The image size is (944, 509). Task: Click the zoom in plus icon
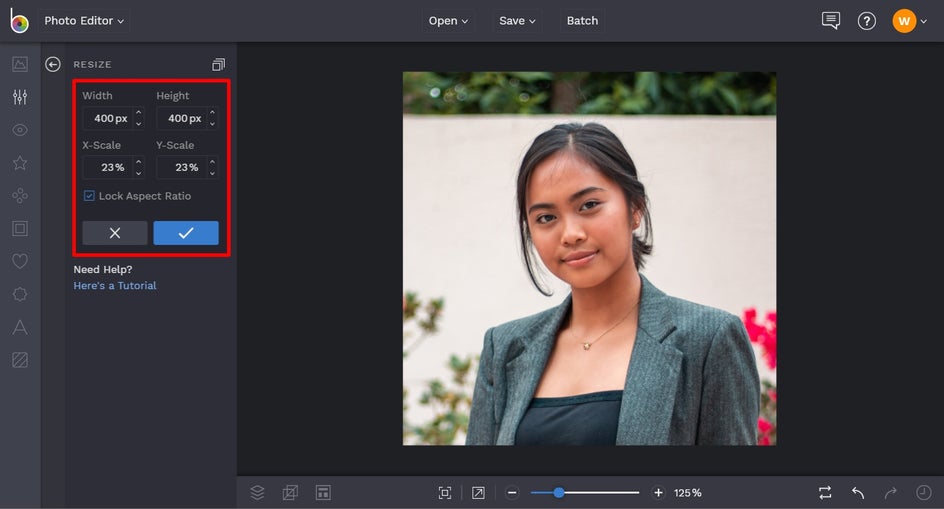658,493
